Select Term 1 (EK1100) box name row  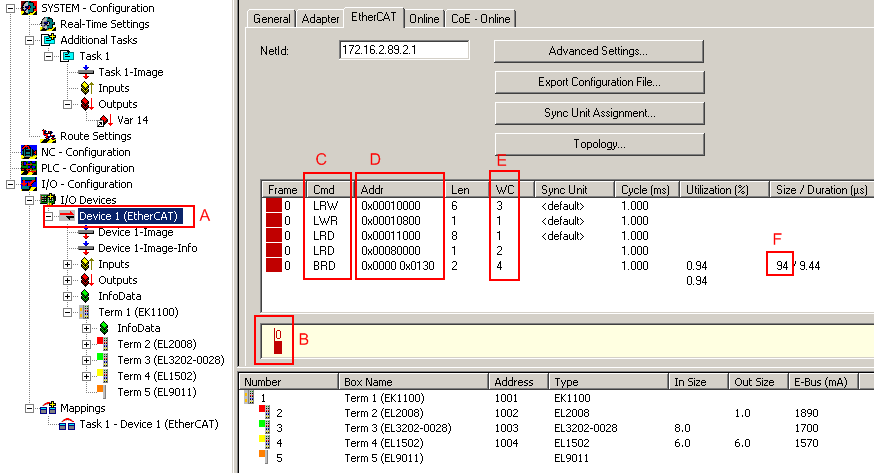pos(384,398)
